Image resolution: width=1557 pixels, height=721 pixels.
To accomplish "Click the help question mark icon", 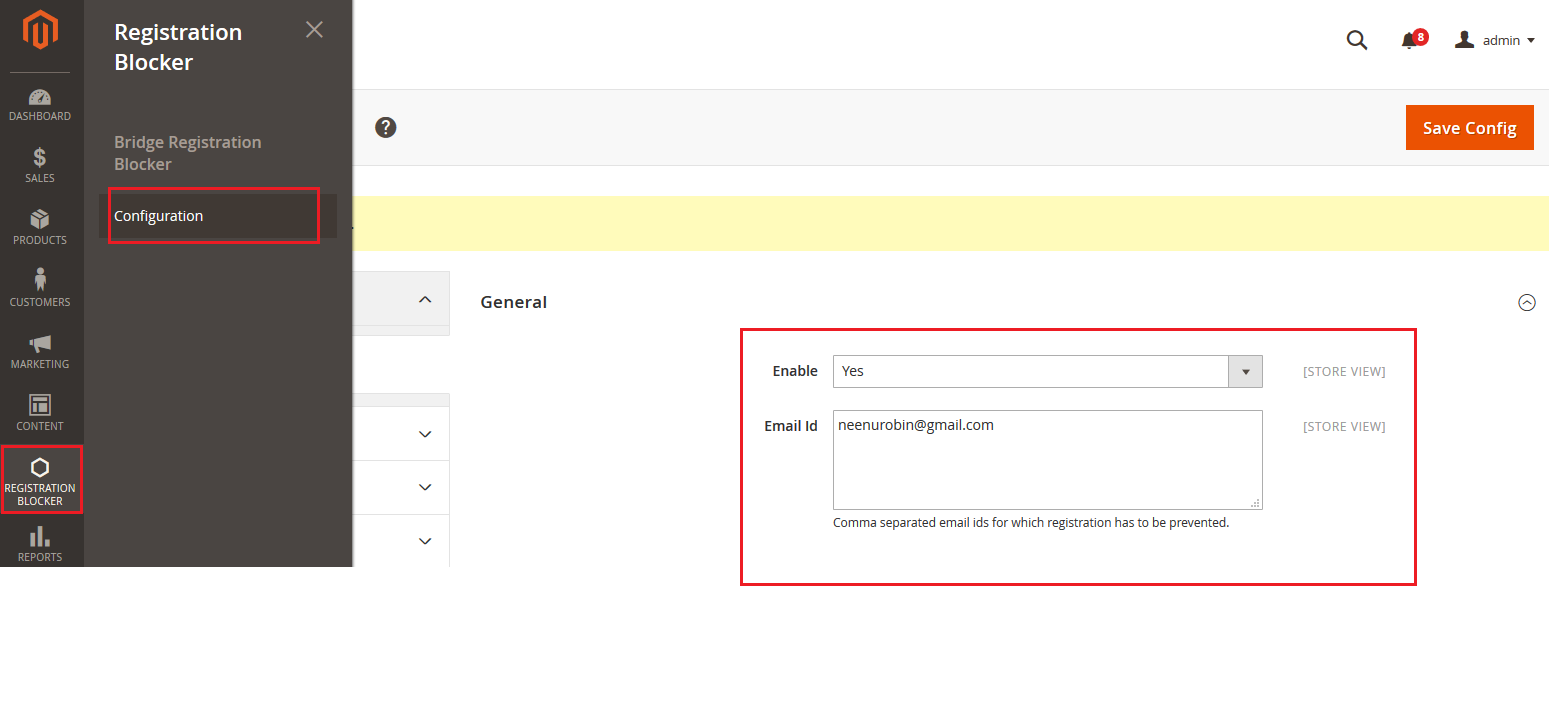I will (385, 128).
